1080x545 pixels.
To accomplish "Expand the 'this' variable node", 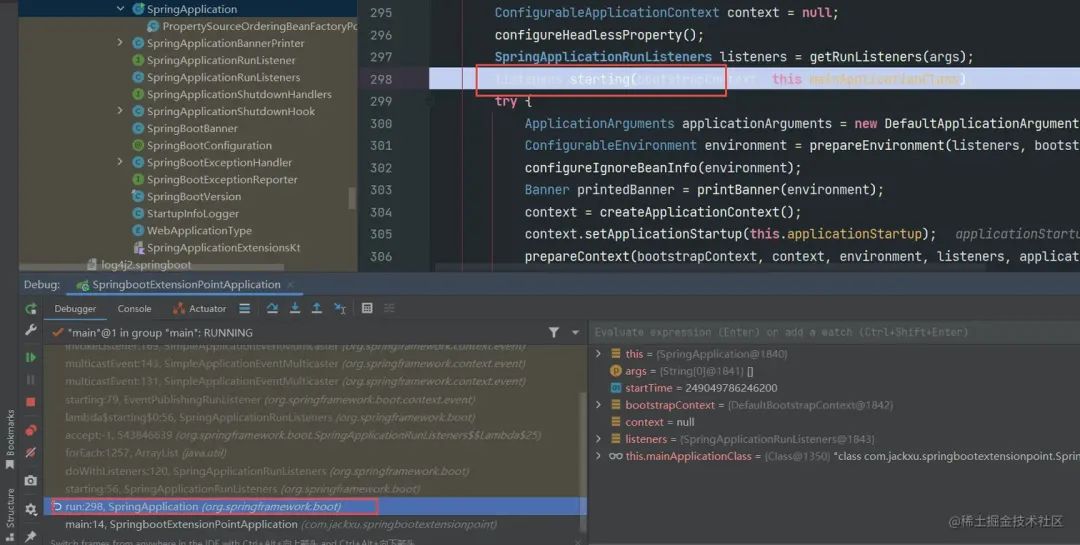I will click(598, 353).
